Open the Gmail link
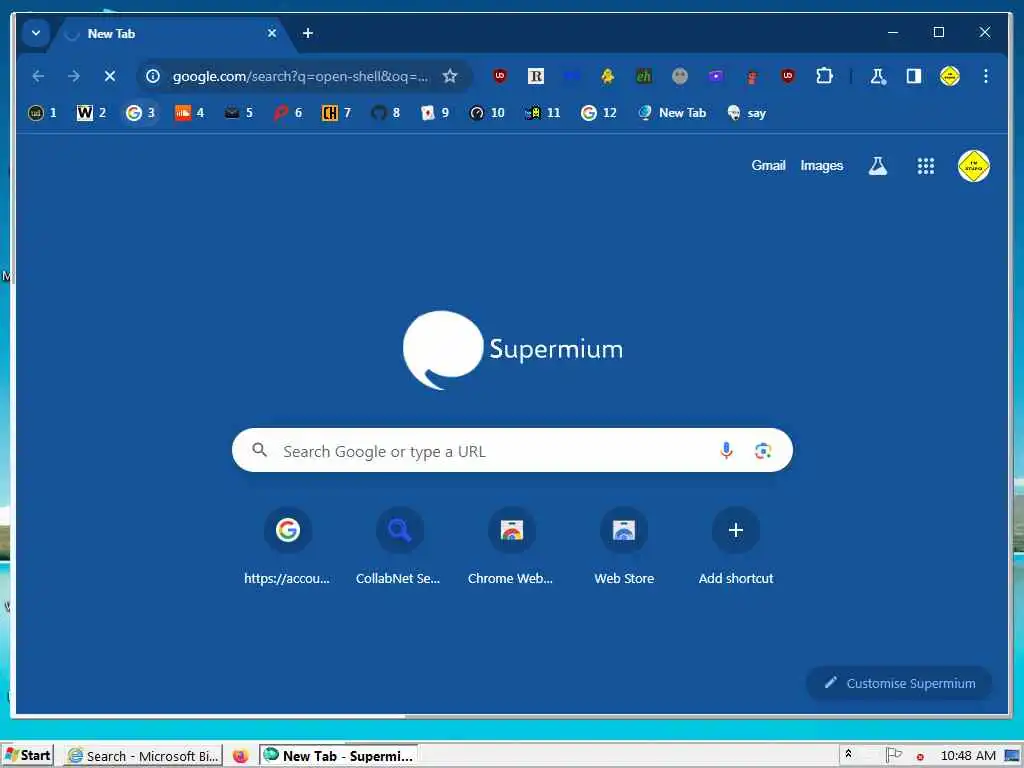1024x768 pixels. pyautogui.click(x=768, y=166)
